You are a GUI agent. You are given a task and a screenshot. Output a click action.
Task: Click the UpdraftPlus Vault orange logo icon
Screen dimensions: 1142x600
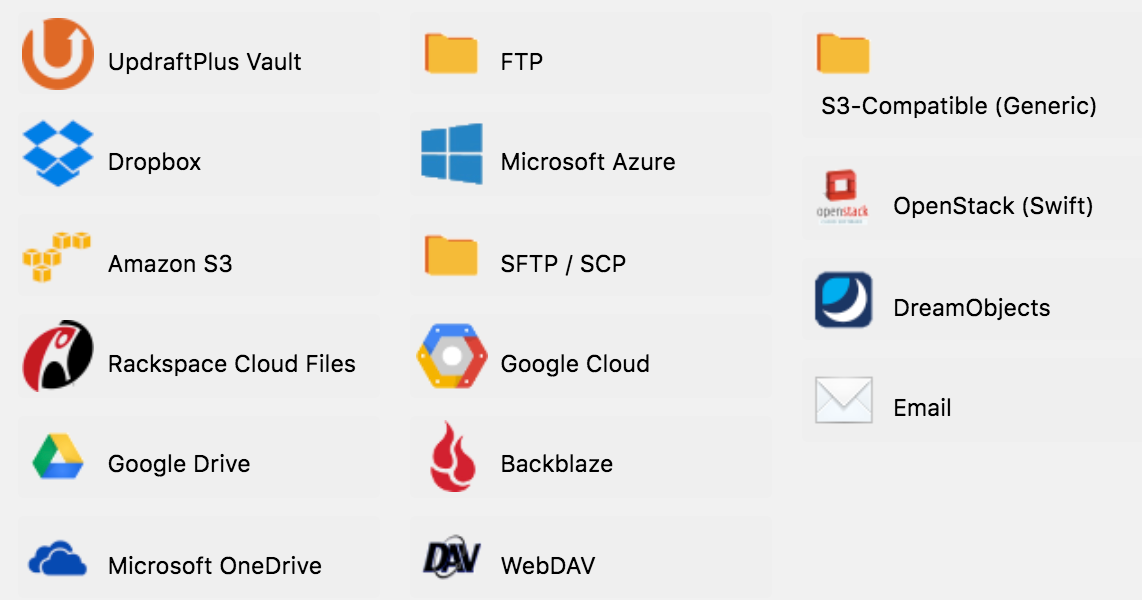(58, 53)
